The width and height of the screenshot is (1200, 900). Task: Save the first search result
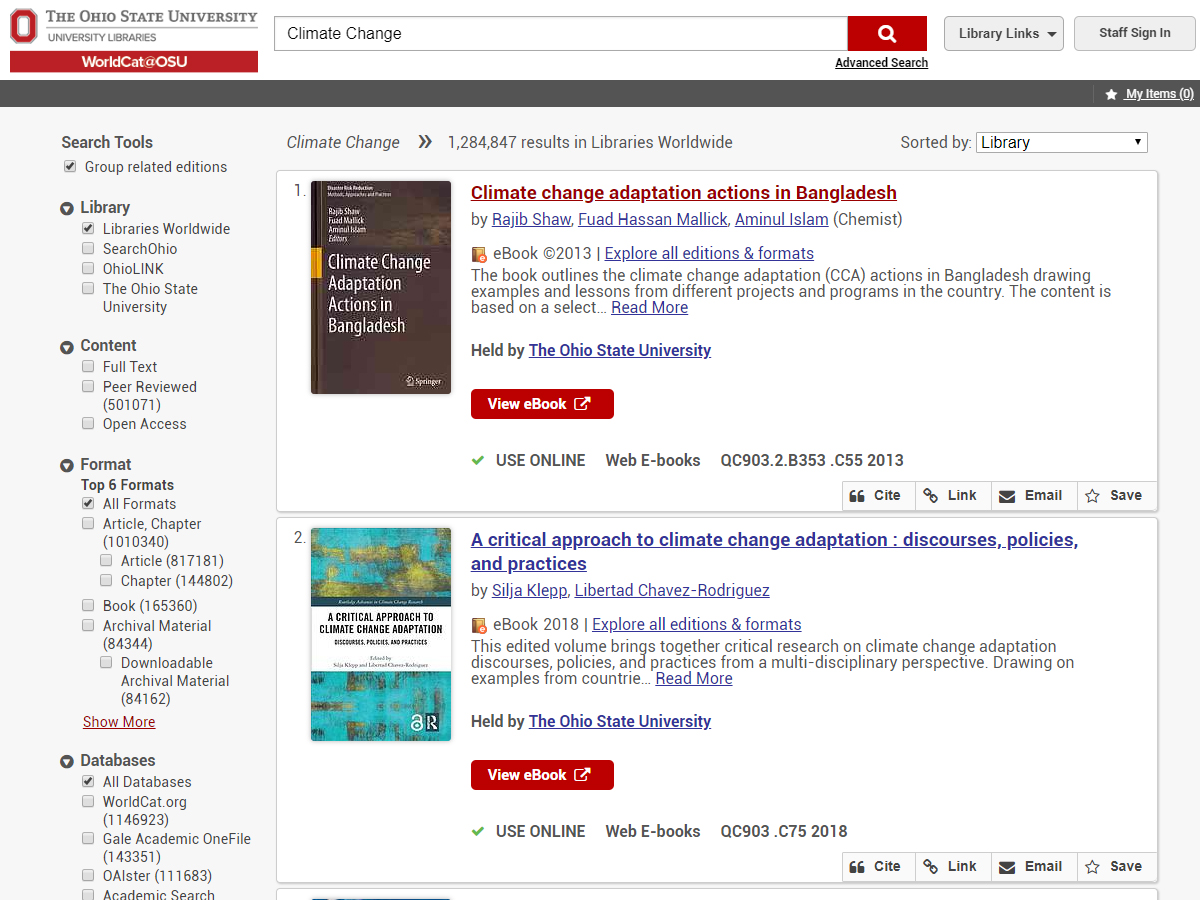point(1114,496)
